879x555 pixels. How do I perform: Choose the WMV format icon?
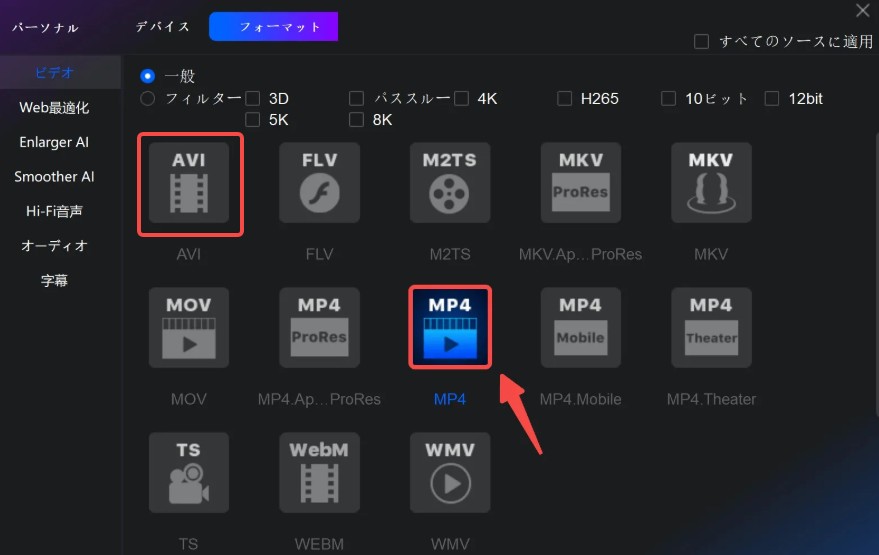tap(450, 473)
